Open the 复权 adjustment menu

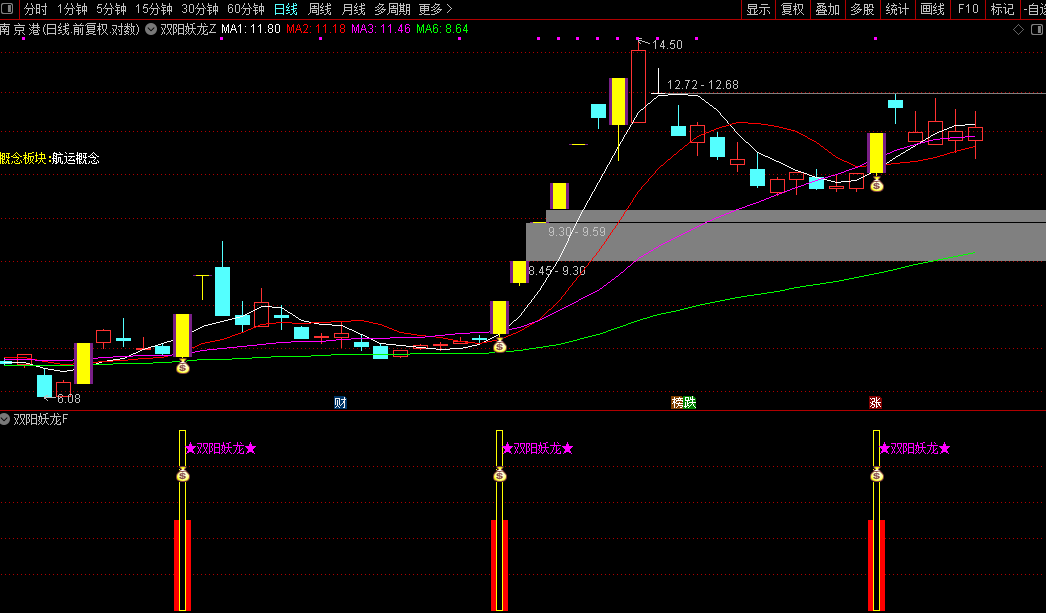pos(793,9)
